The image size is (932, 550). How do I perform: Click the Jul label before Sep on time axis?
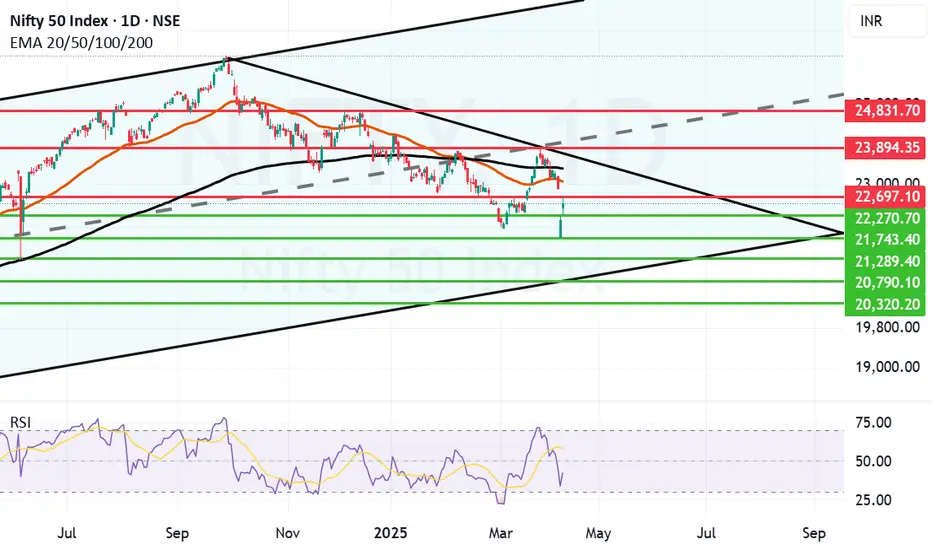(67, 533)
